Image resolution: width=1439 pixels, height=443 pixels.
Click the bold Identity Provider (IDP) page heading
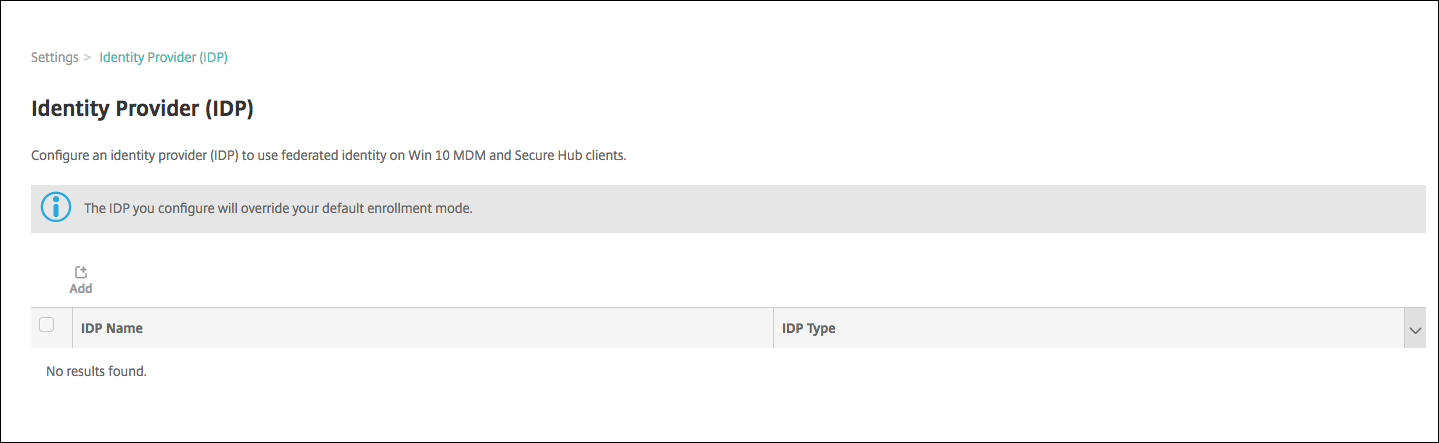142,109
